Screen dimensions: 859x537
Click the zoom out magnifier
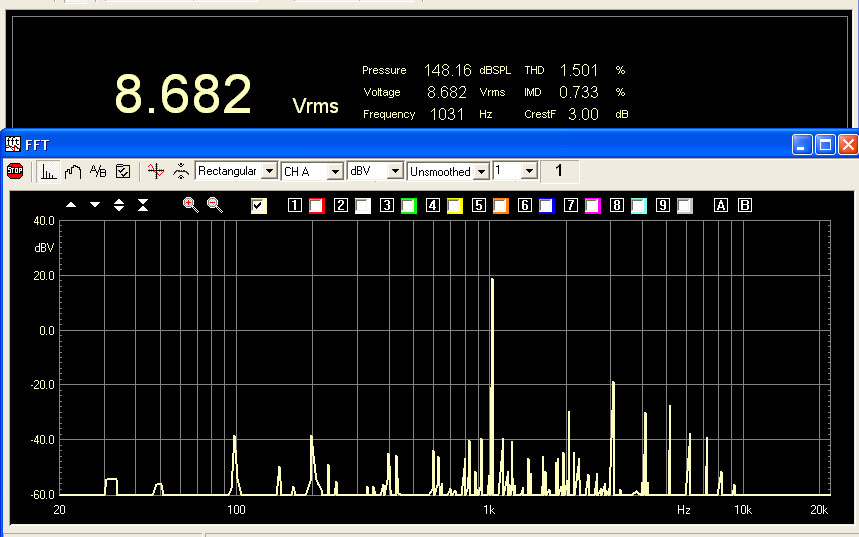point(214,205)
